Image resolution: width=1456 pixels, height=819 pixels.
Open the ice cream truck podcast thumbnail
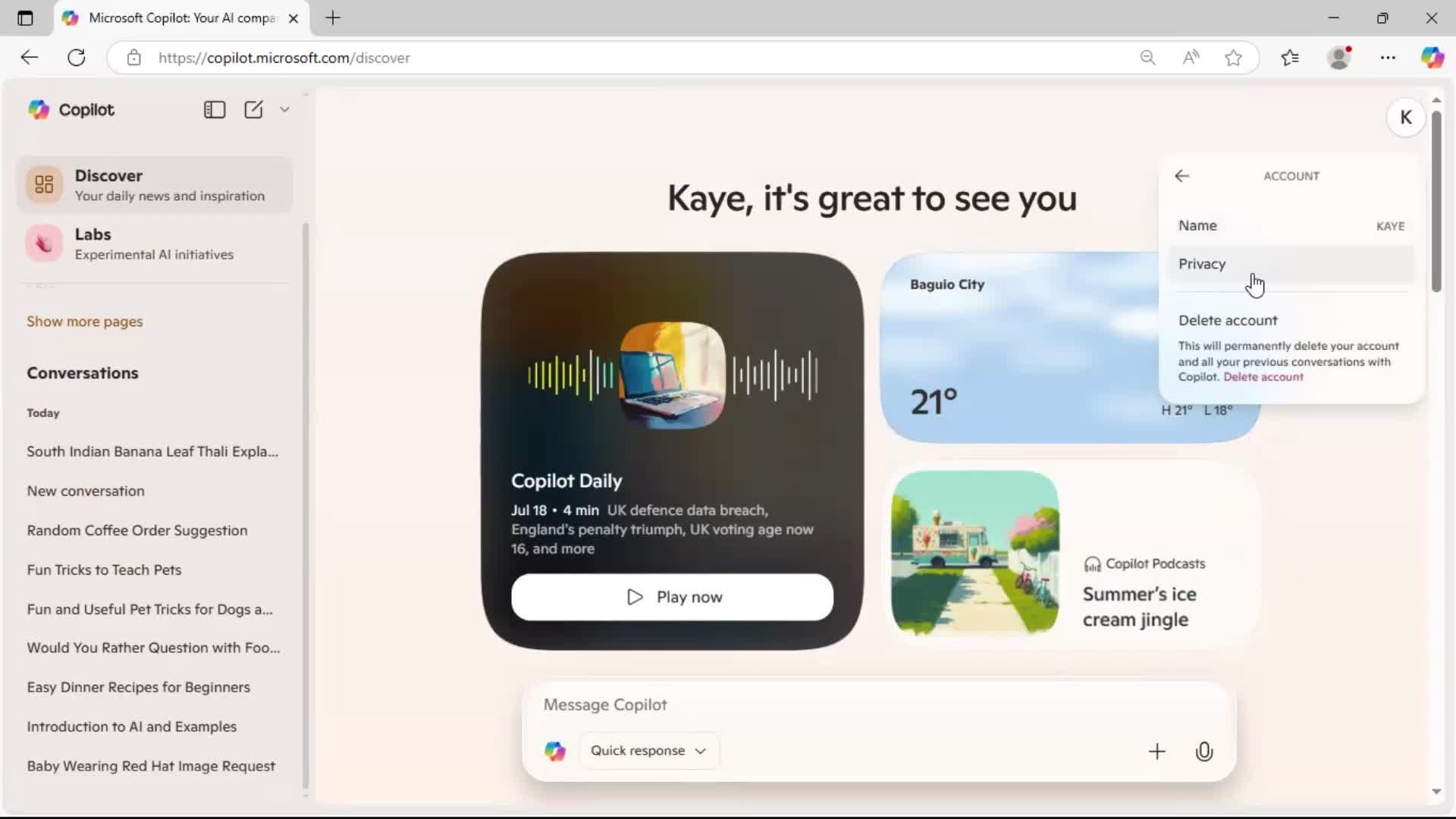click(975, 553)
